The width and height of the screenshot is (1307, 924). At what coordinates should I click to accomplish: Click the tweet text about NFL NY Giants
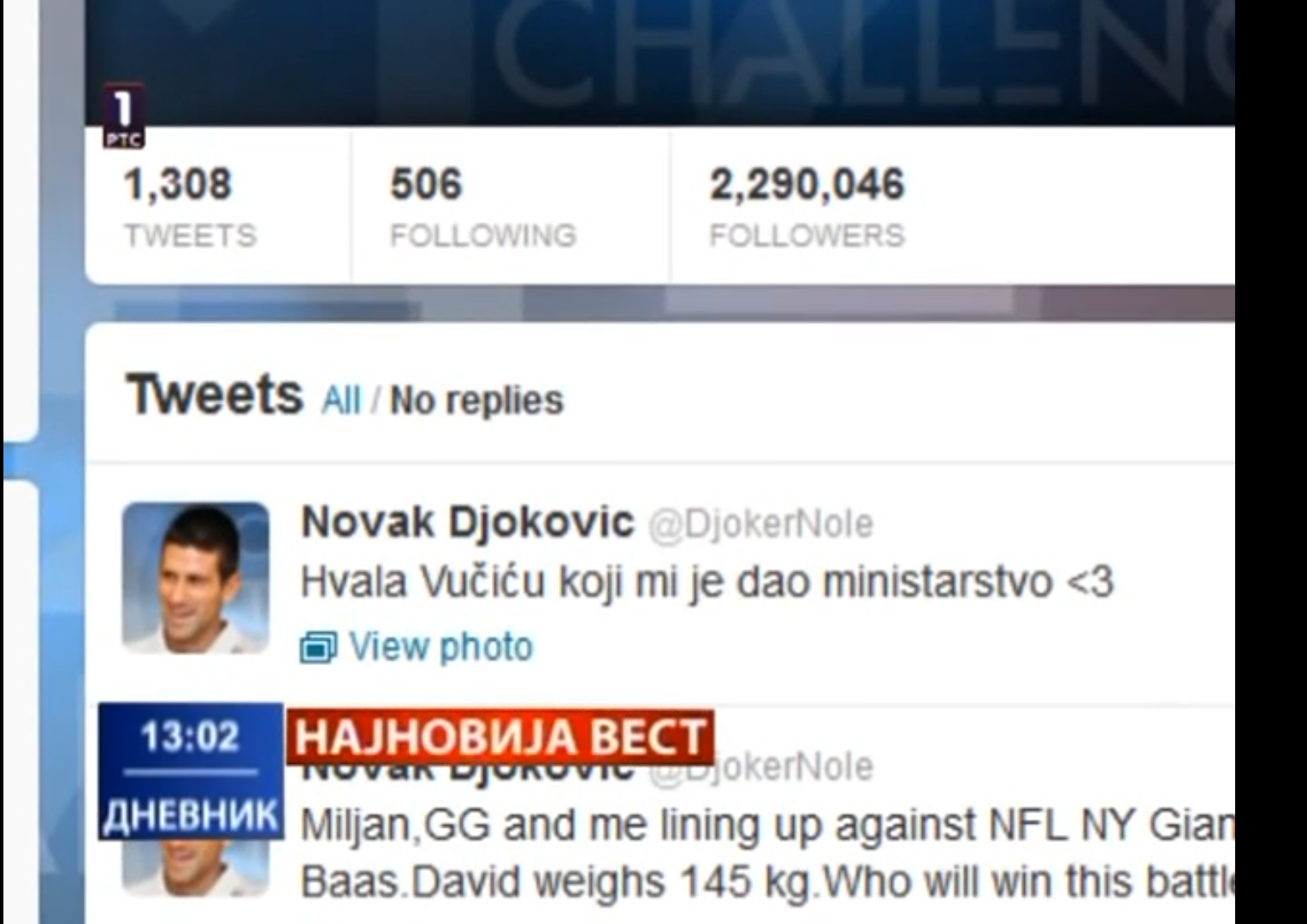(767, 853)
